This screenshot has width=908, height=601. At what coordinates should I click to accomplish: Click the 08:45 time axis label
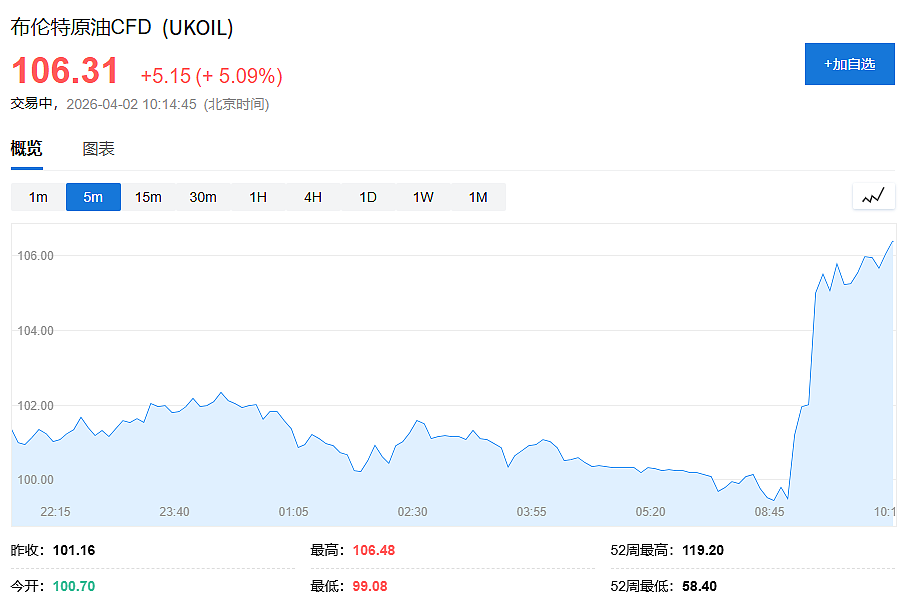pyautogui.click(x=769, y=512)
